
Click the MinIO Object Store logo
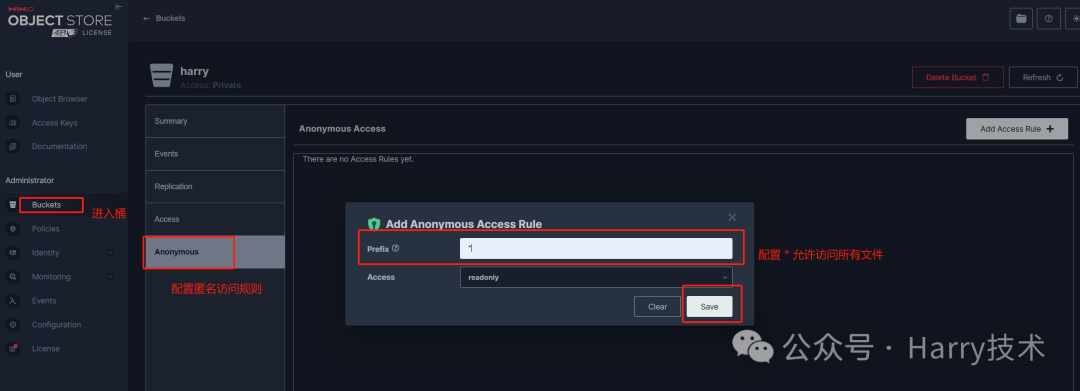[59, 21]
